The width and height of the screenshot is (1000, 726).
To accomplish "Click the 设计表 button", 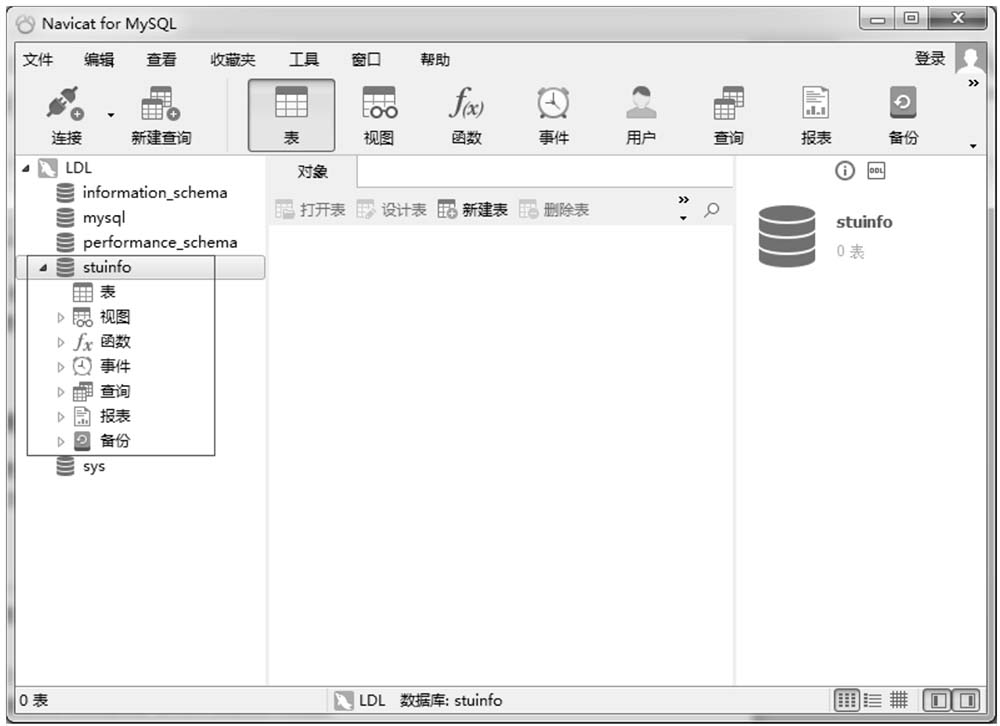I will (x=391, y=209).
